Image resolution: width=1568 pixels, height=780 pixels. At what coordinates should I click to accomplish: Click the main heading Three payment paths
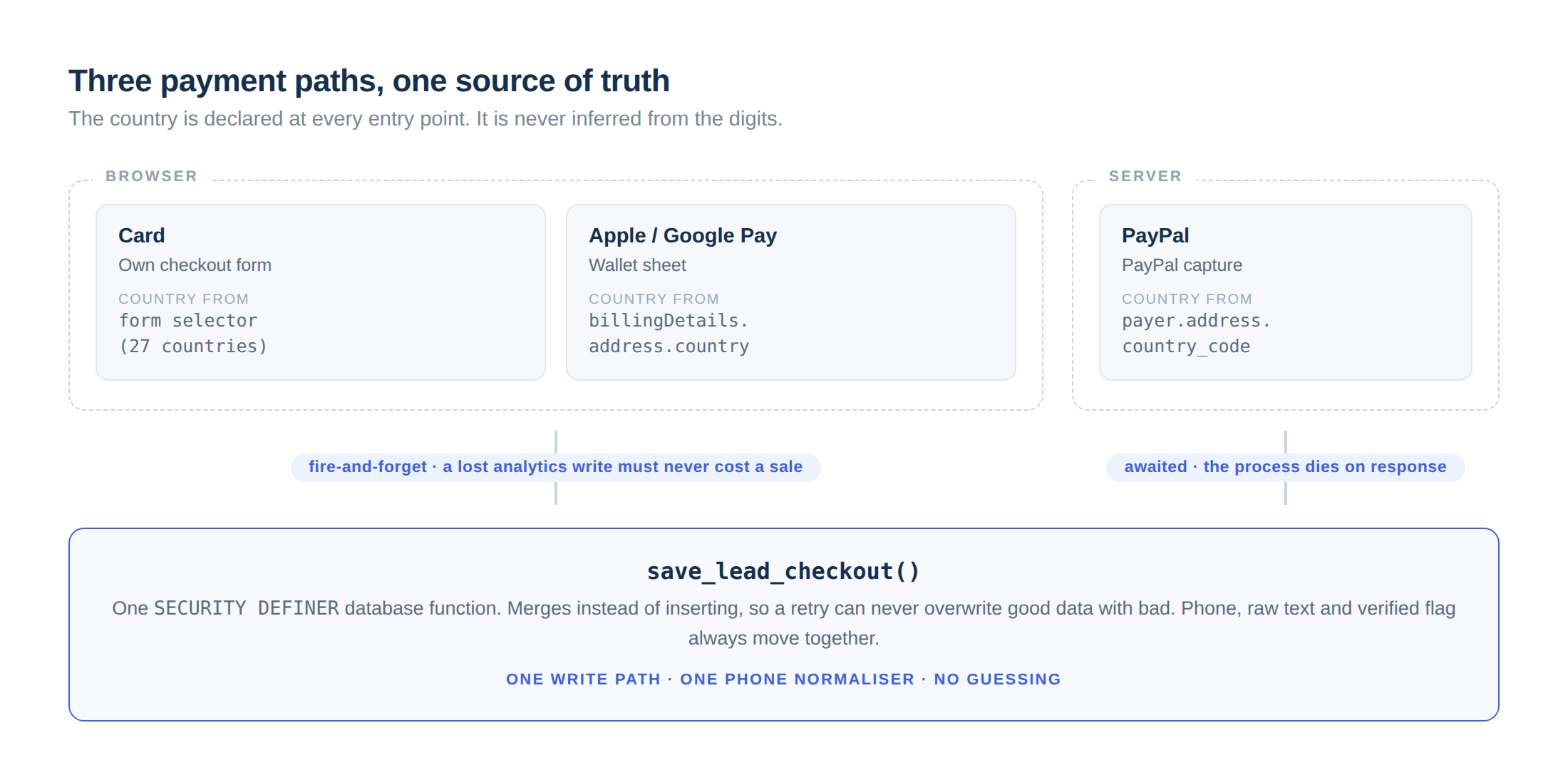(x=368, y=81)
